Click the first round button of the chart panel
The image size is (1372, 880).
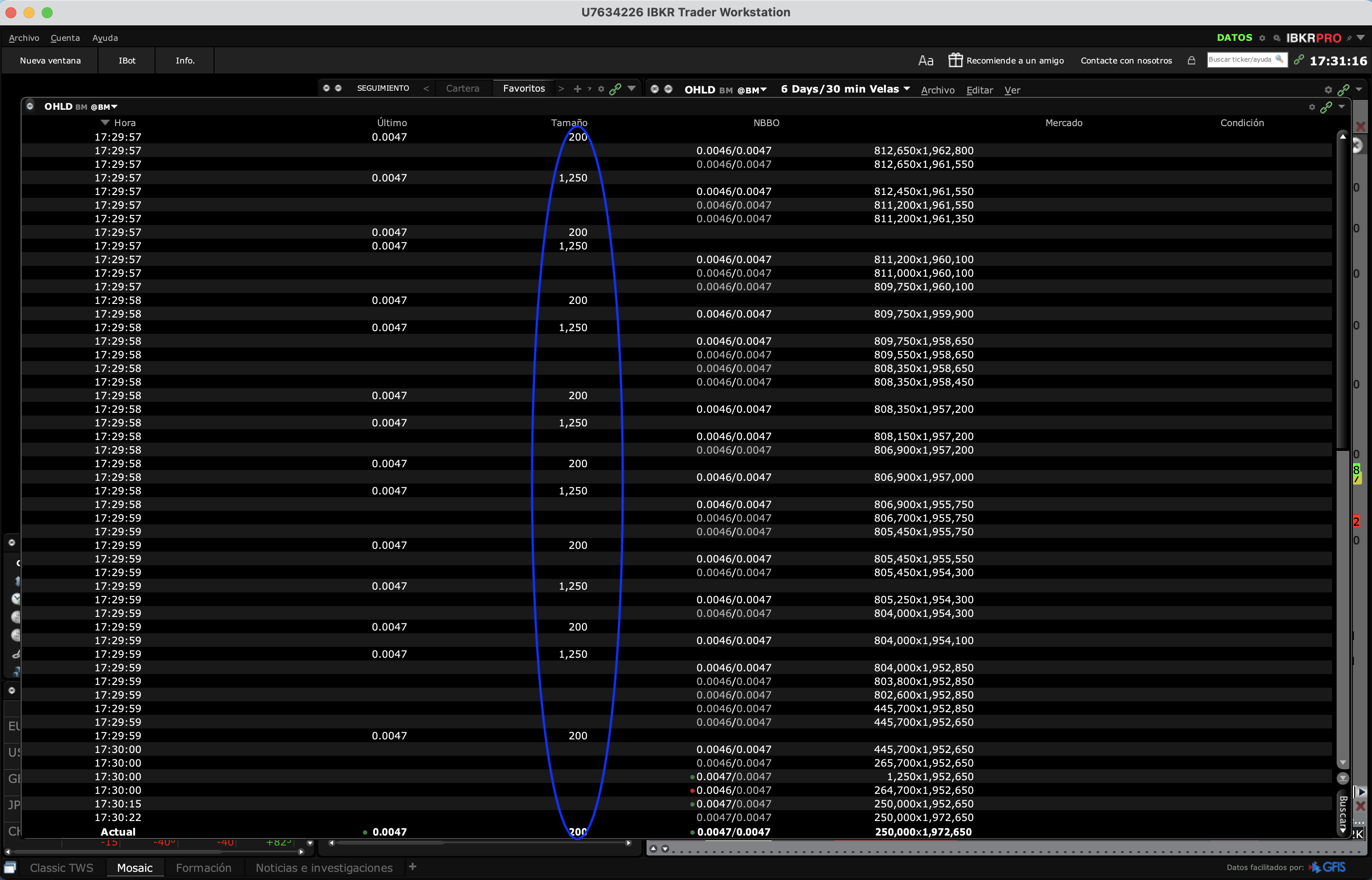(655, 89)
